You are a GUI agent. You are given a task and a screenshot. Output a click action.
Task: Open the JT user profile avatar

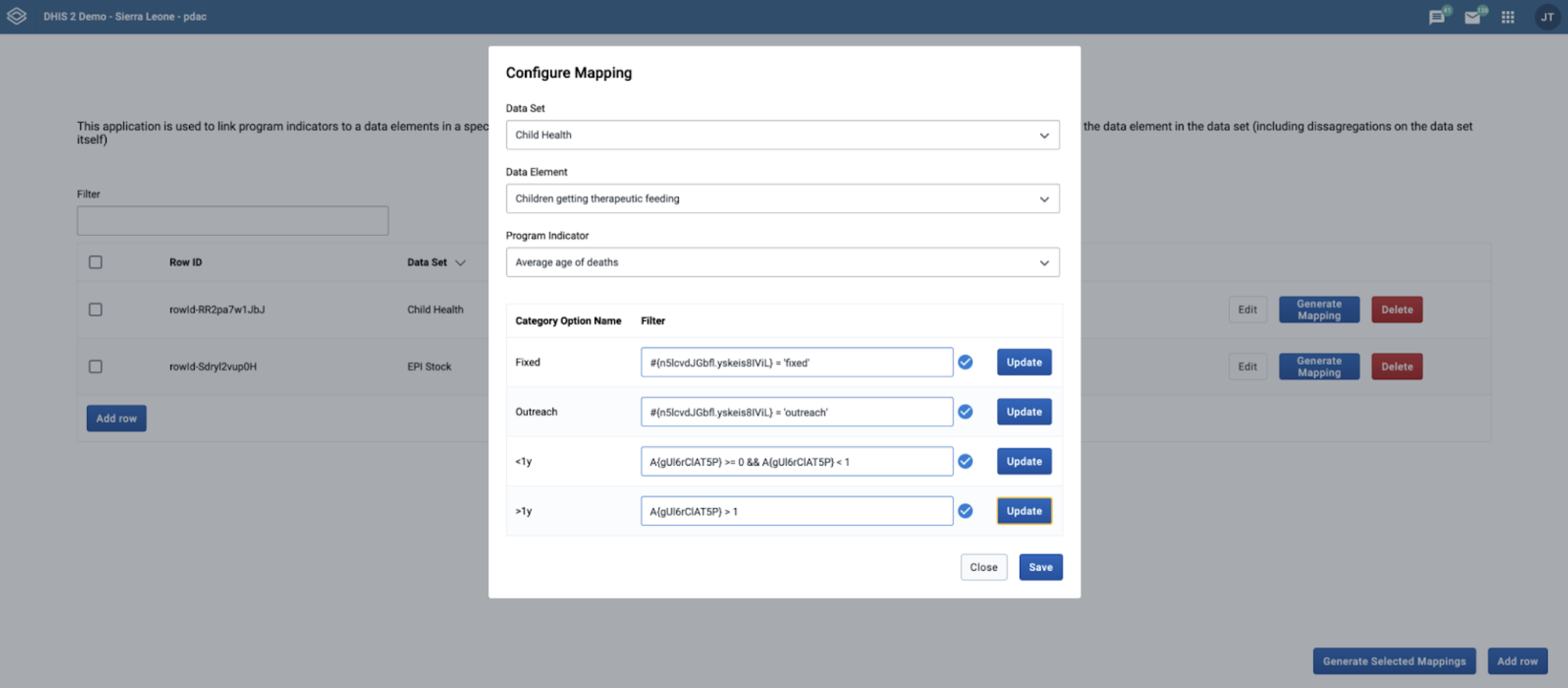pyautogui.click(x=1546, y=17)
